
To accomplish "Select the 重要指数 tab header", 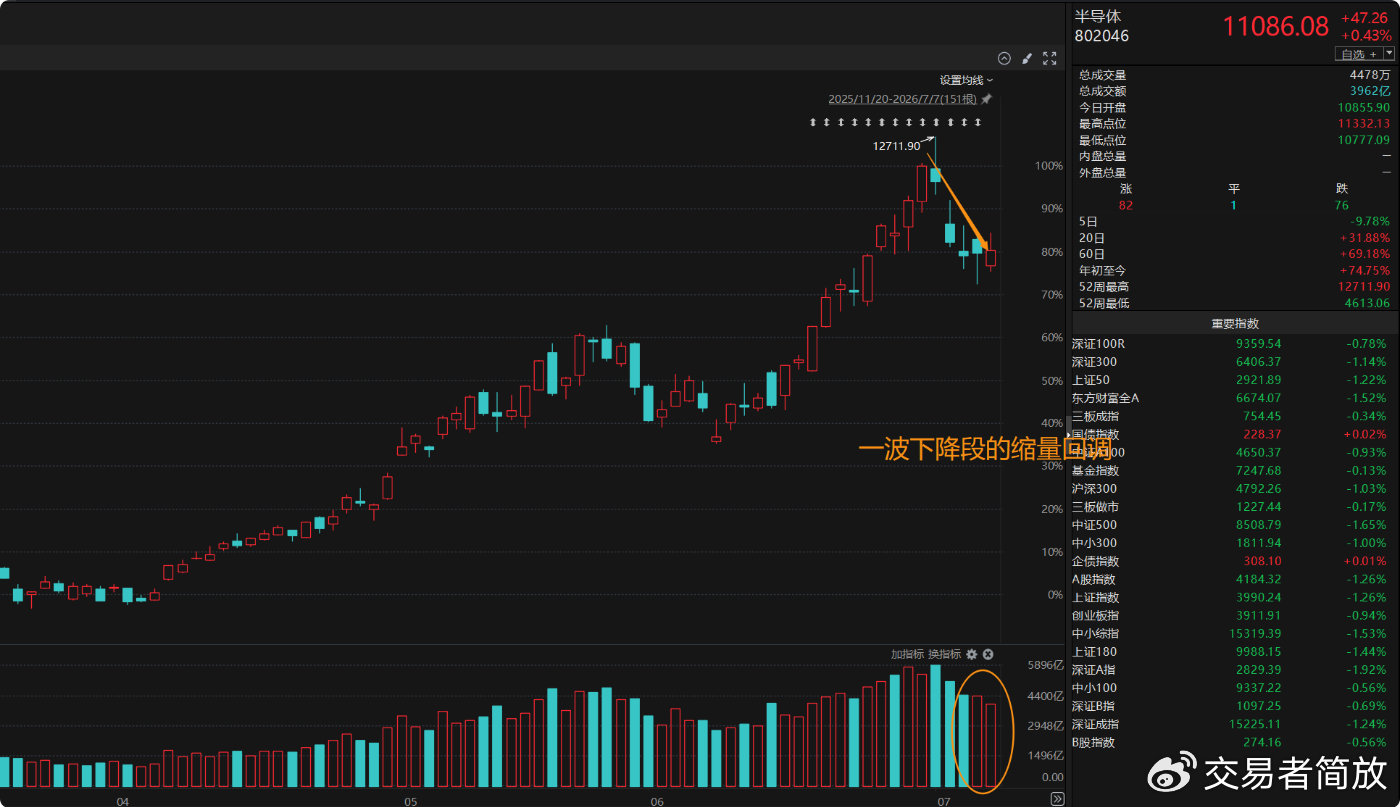I will (1235, 324).
